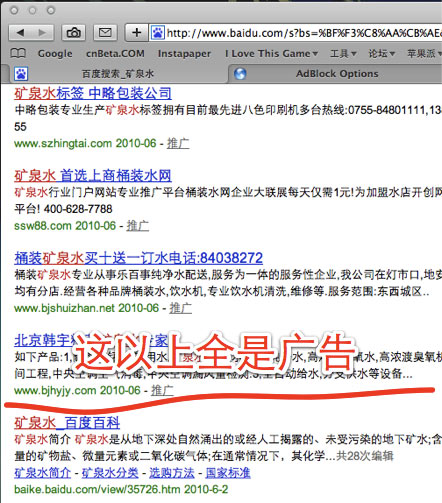Viewport: 442px width, 503px height.
Task: Open the 北京韩宇 result title link
Action: point(91,340)
